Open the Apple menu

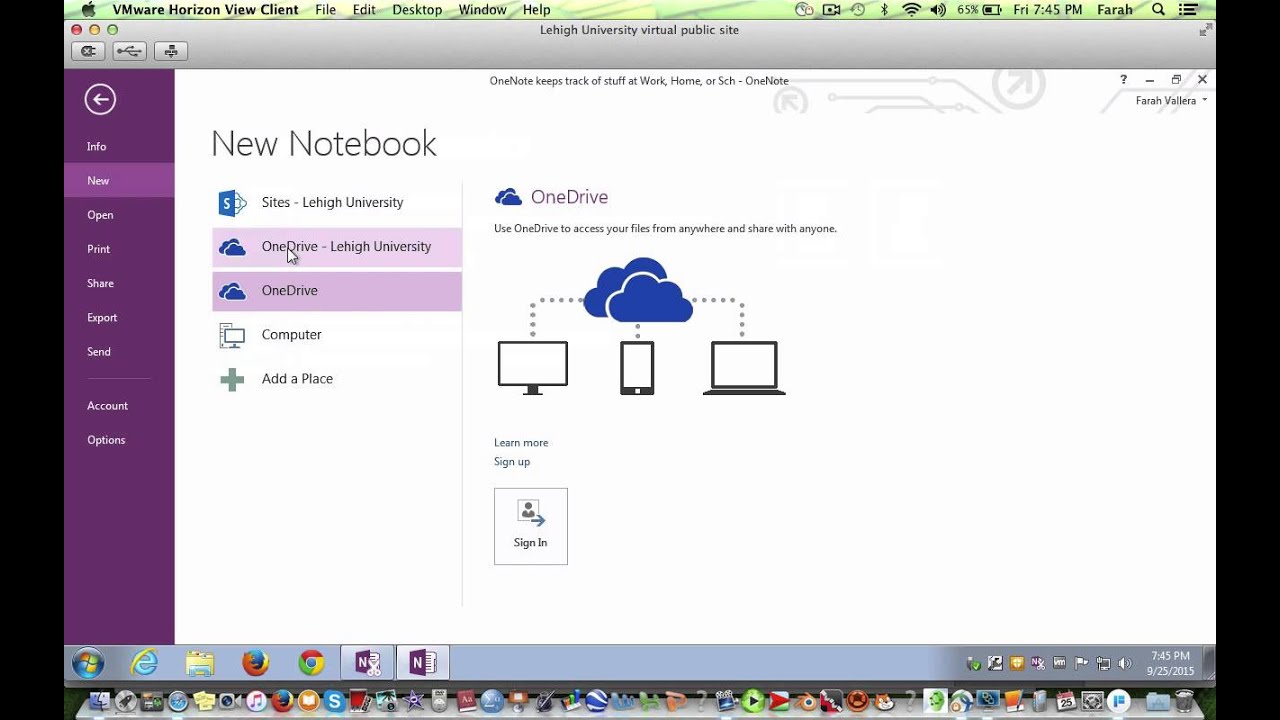coord(87,10)
